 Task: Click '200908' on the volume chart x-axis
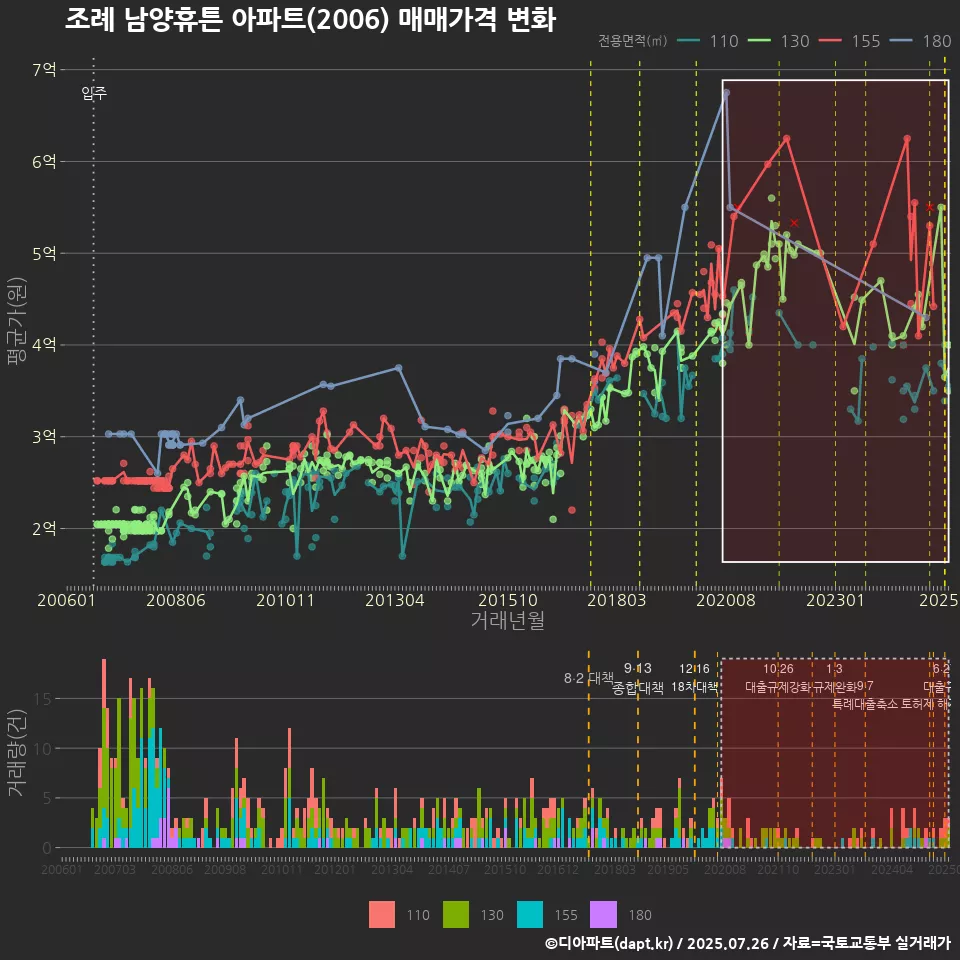coord(225,869)
